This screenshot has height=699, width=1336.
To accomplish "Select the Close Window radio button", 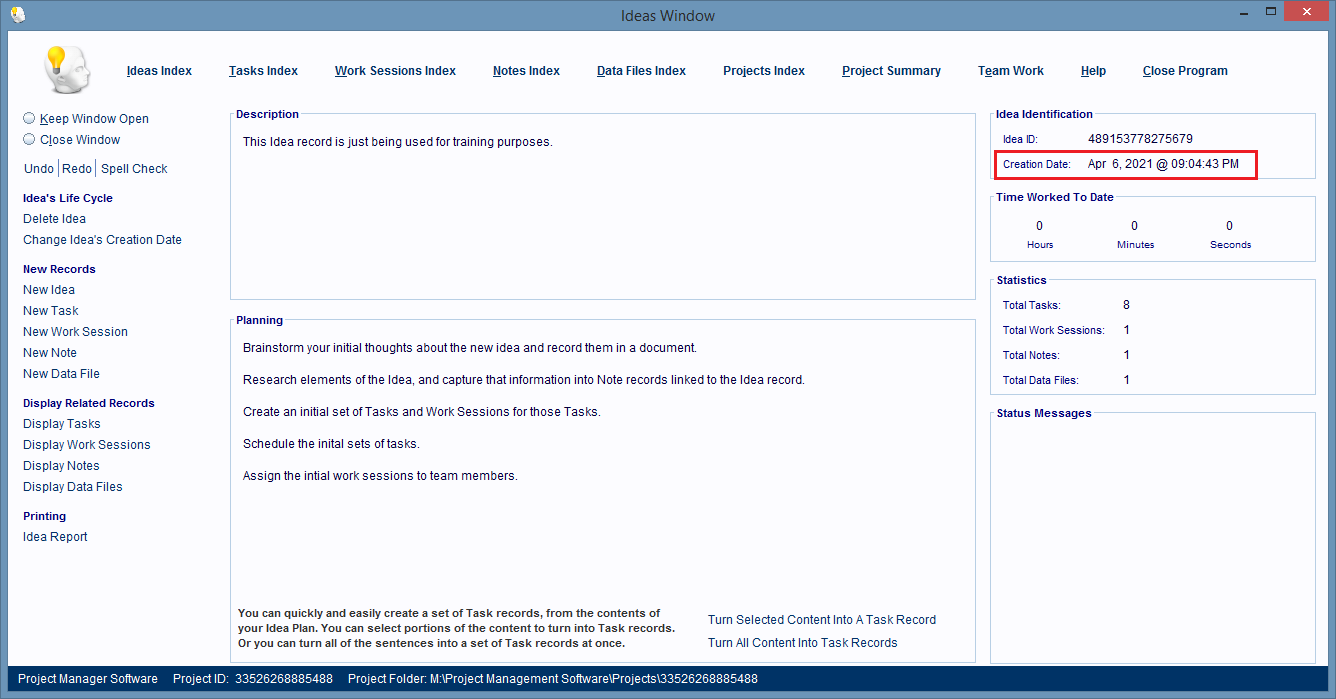I will (29, 140).
